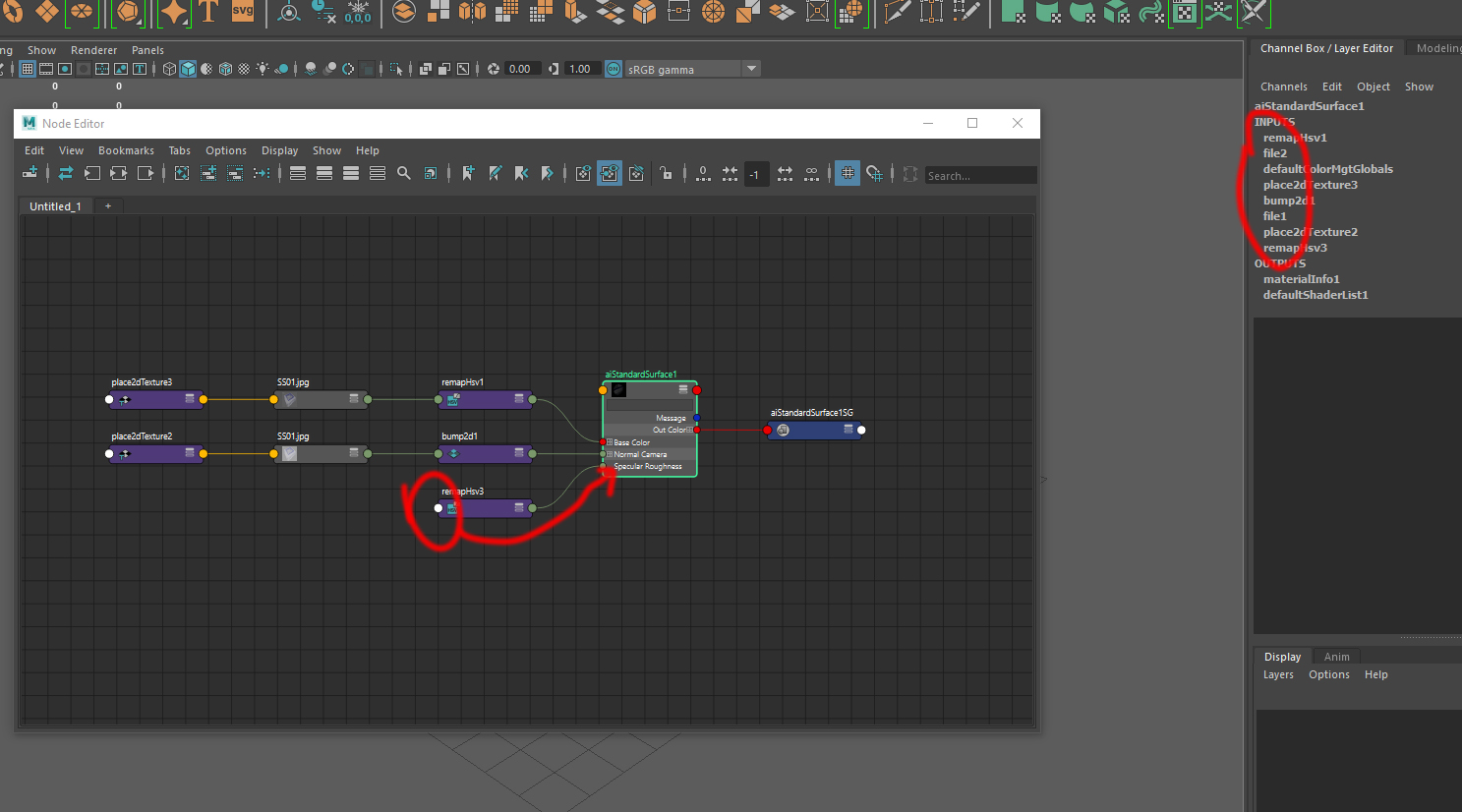Click the SVG tool icon on shelf
The width and height of the screenshot is (1462, 812).
pyautogui.click(x=242, y=12)
